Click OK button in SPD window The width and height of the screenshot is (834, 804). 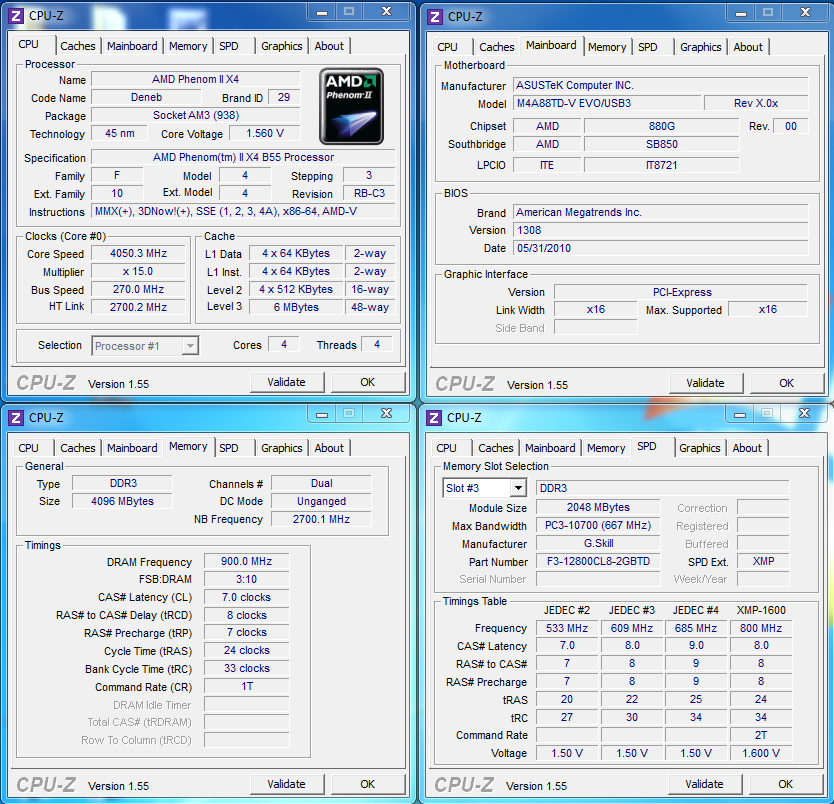(785, 784)
